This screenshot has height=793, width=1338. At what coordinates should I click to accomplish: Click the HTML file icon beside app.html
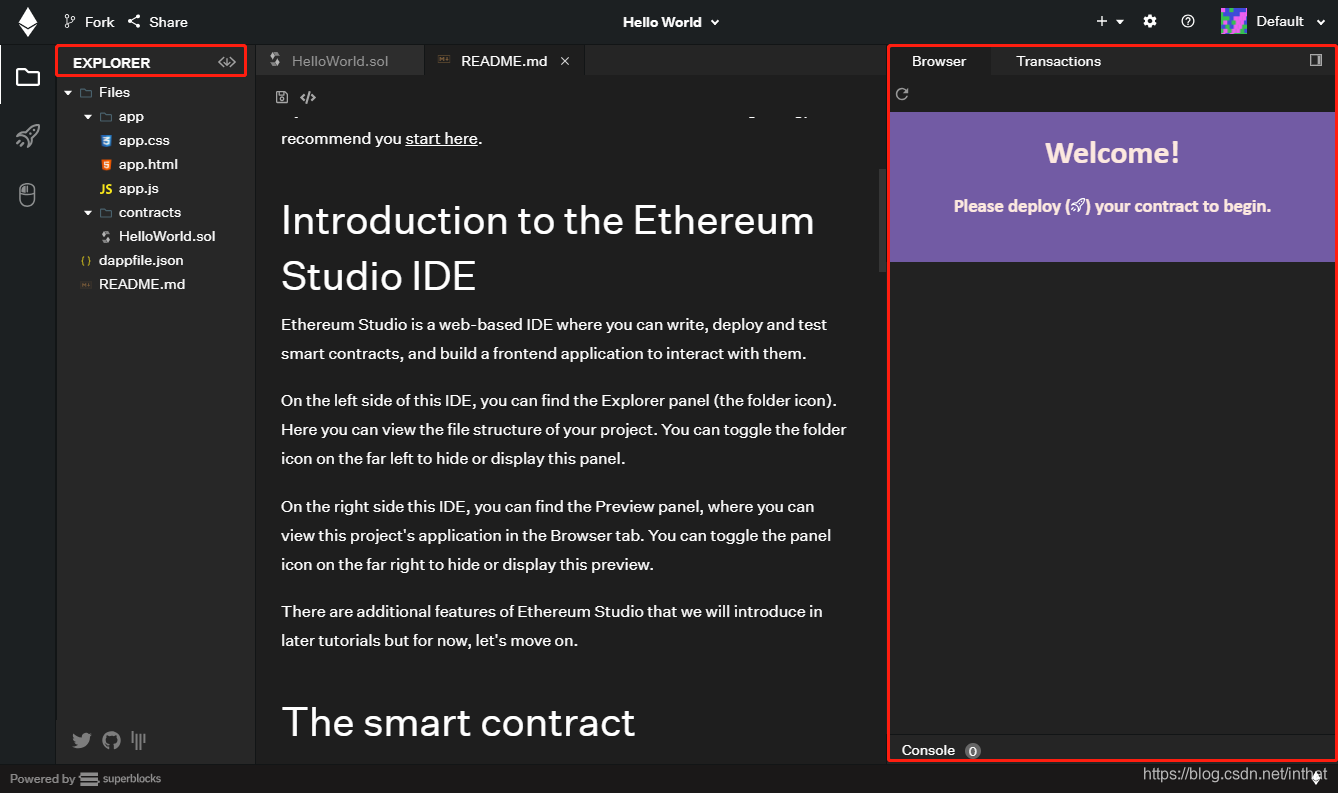tap(106, 165)
